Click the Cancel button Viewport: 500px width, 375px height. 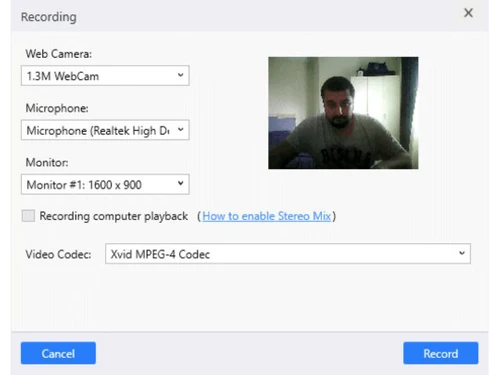[x=58, y=353]
